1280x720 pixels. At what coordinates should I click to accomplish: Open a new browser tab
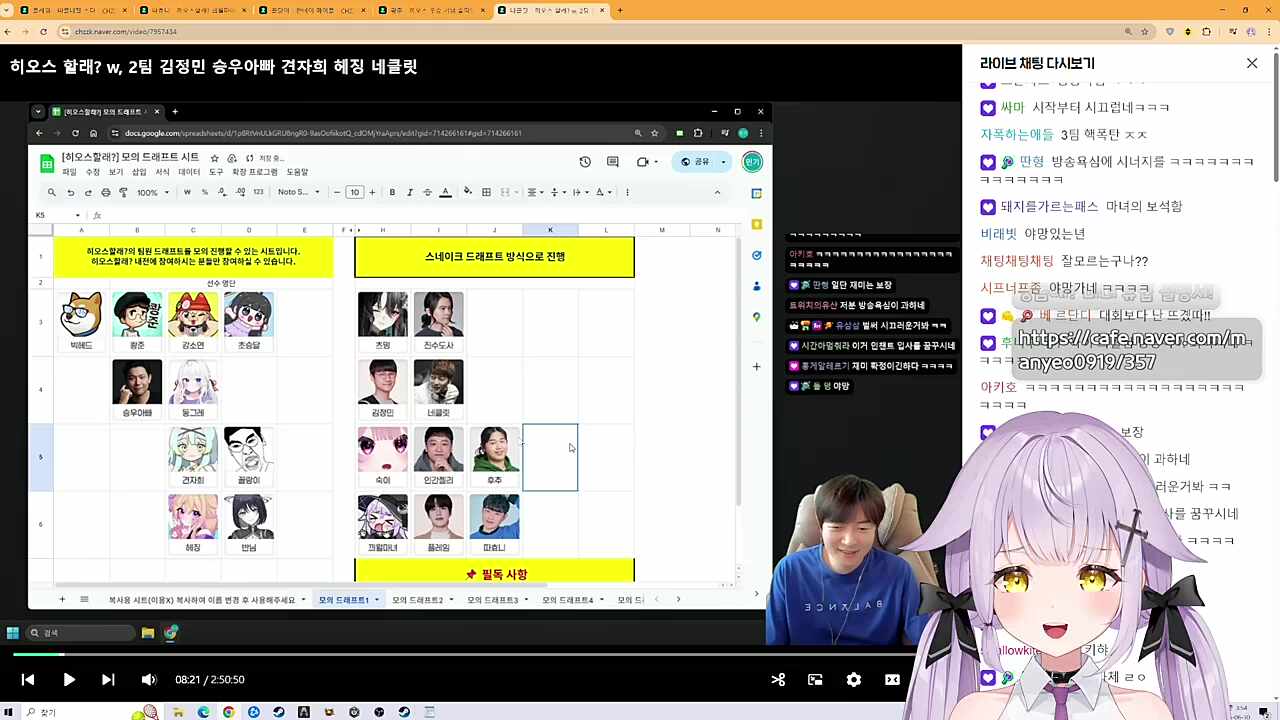620,10
